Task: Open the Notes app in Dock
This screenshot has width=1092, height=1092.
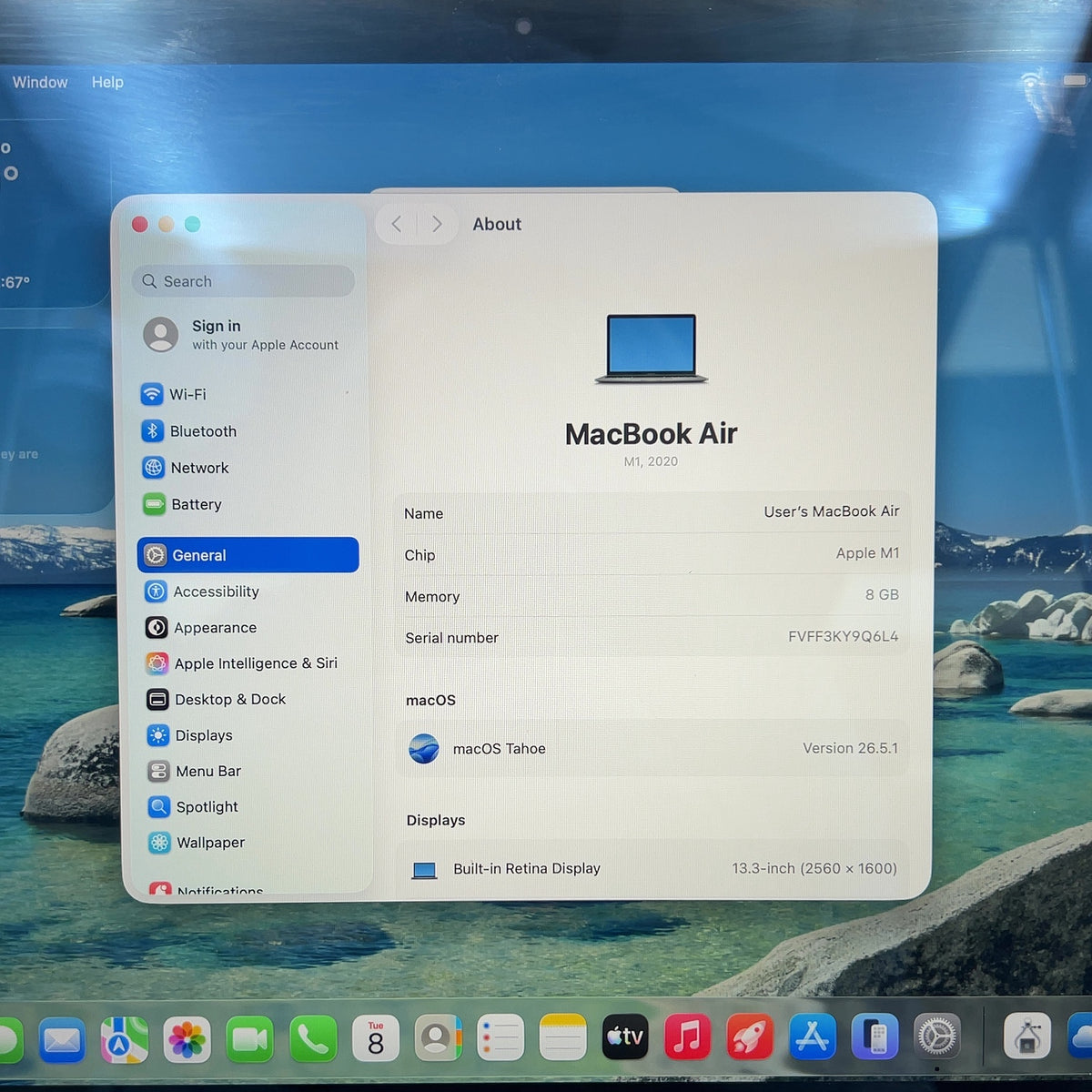Action: 563,1037
